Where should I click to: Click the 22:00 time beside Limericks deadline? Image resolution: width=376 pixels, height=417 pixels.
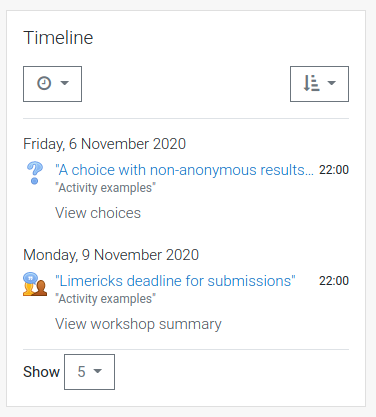pyautogui.click(x=334, y=281)
